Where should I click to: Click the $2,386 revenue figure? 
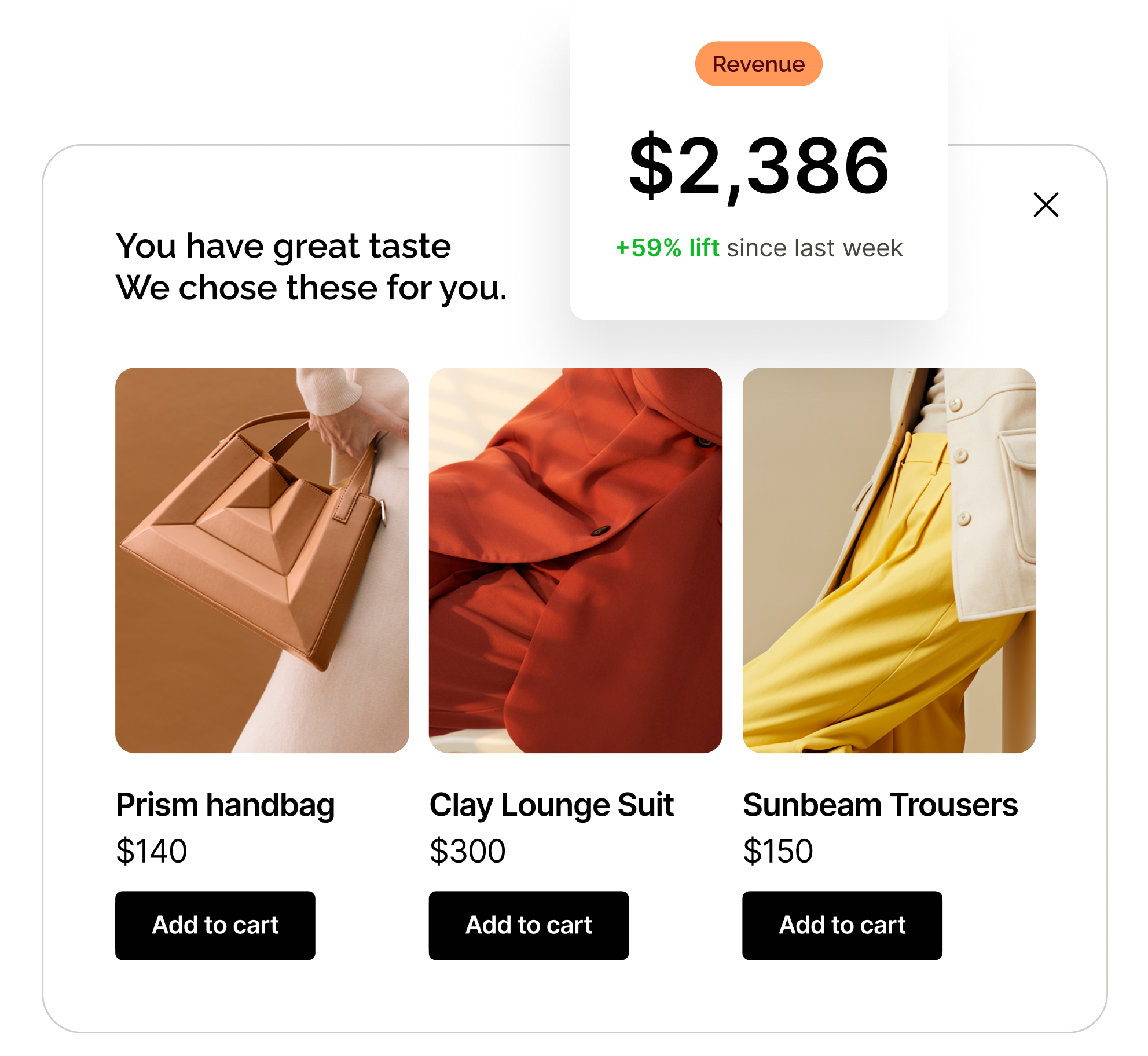click(758, 166)
